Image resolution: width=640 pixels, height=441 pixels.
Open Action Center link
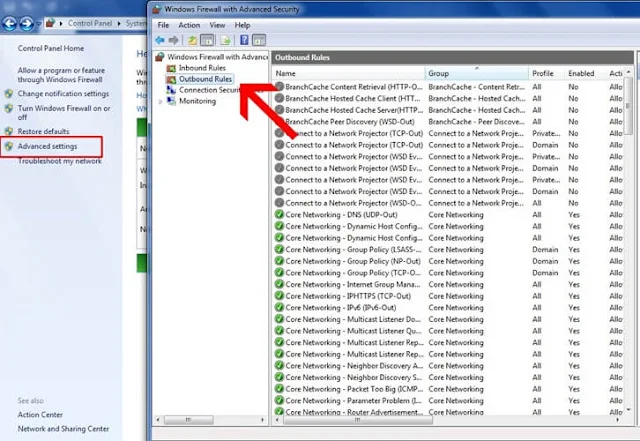click(40, 415)
